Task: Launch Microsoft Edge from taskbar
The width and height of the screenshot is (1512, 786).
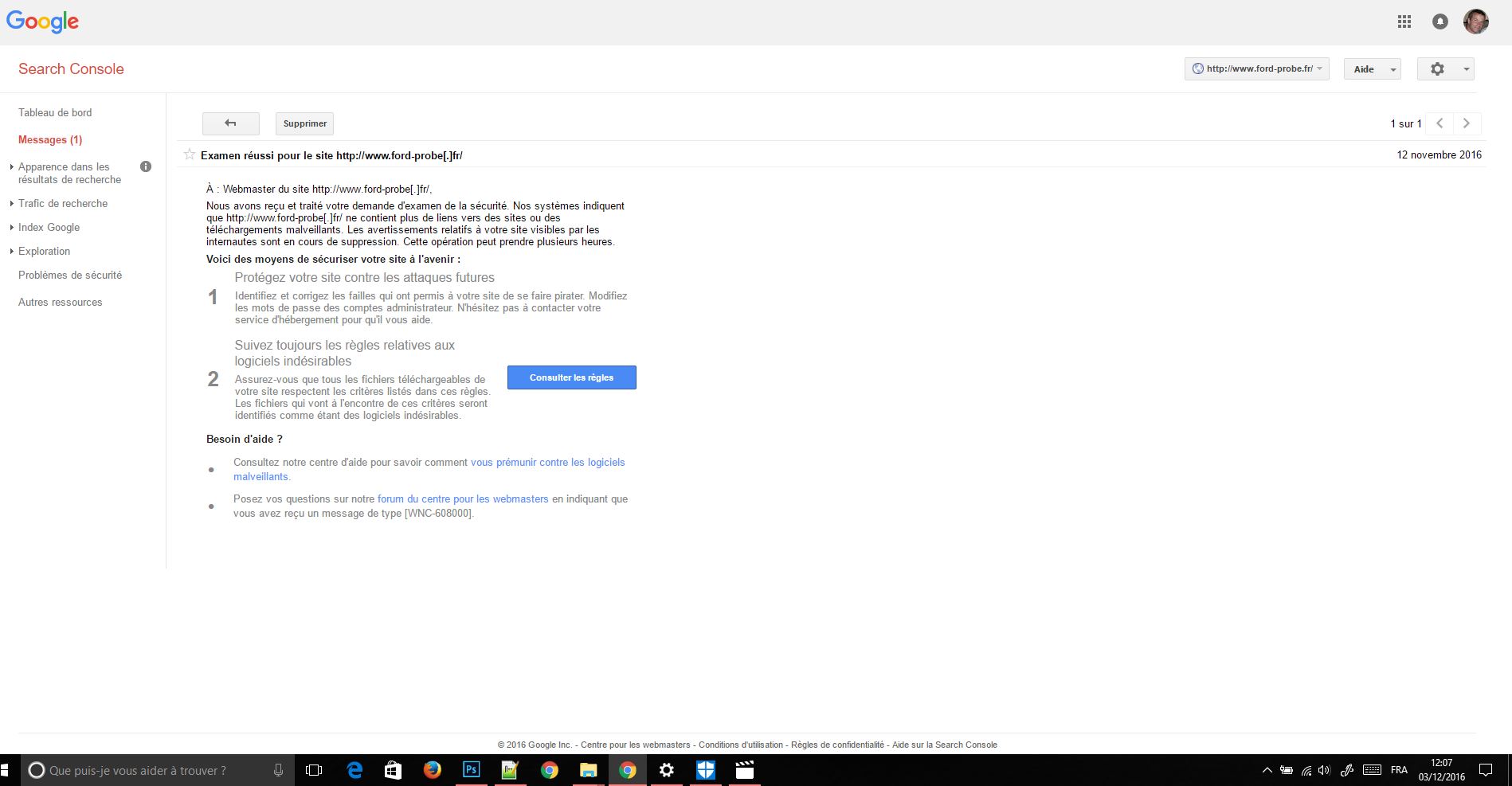Action: (354, 770)
